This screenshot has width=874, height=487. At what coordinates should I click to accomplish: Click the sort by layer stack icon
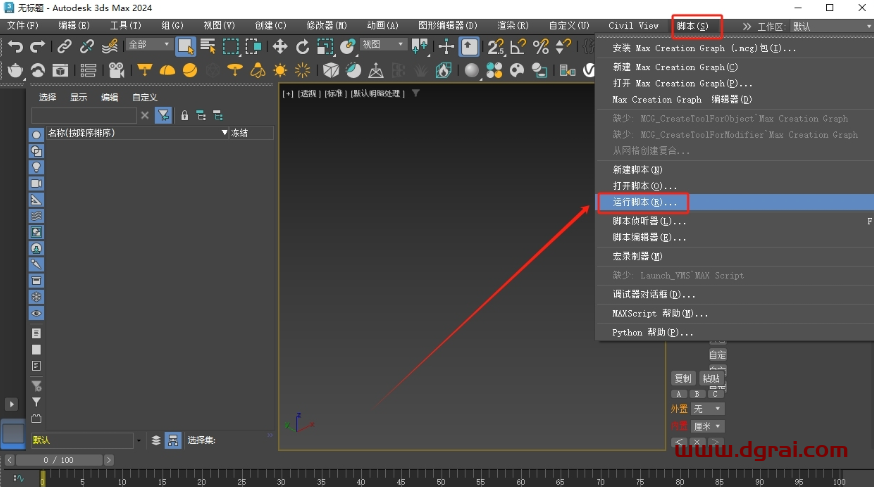pos(156,440)
